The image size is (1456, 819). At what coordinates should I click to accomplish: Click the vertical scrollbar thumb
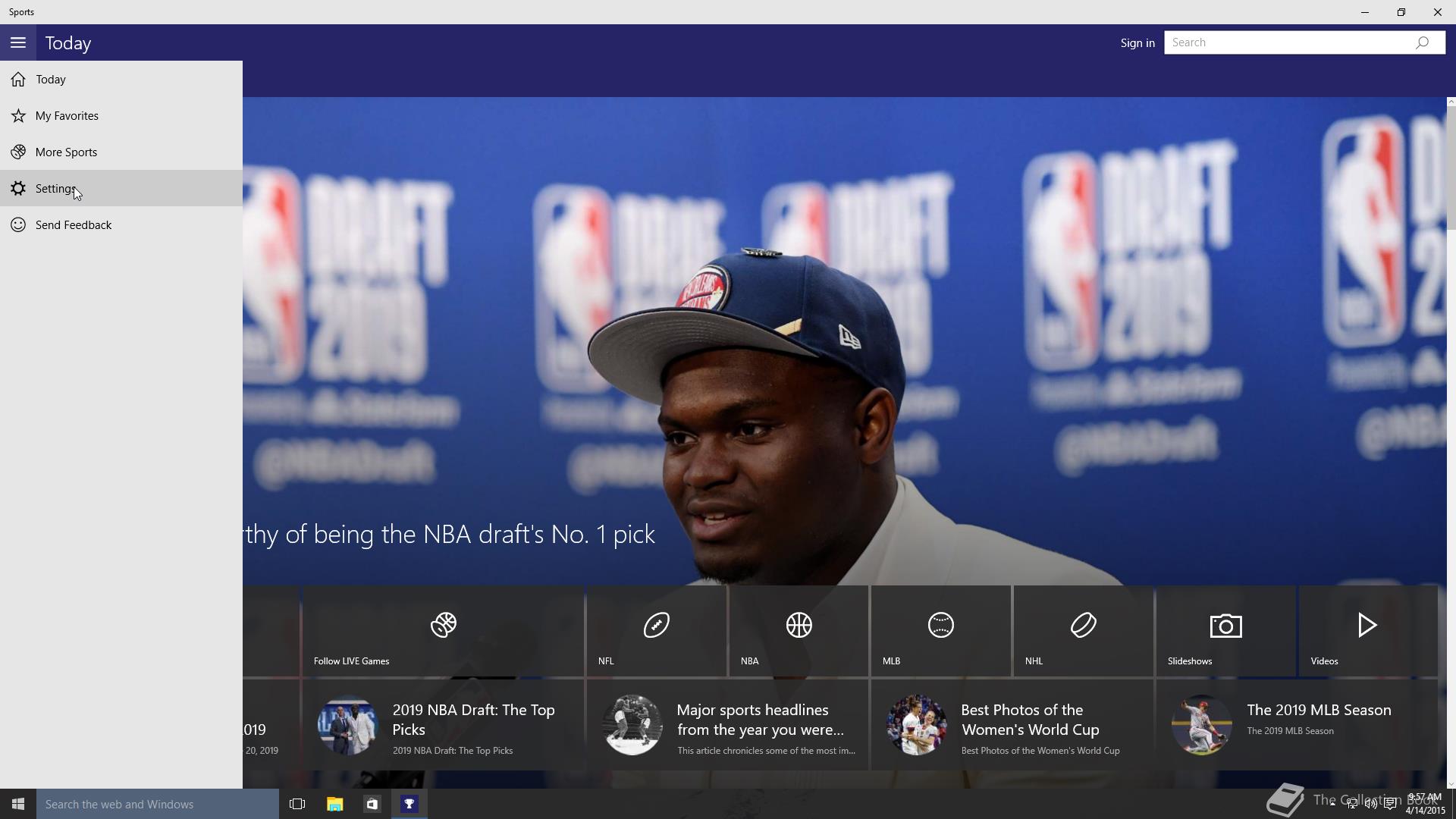tap(1451, 168)
